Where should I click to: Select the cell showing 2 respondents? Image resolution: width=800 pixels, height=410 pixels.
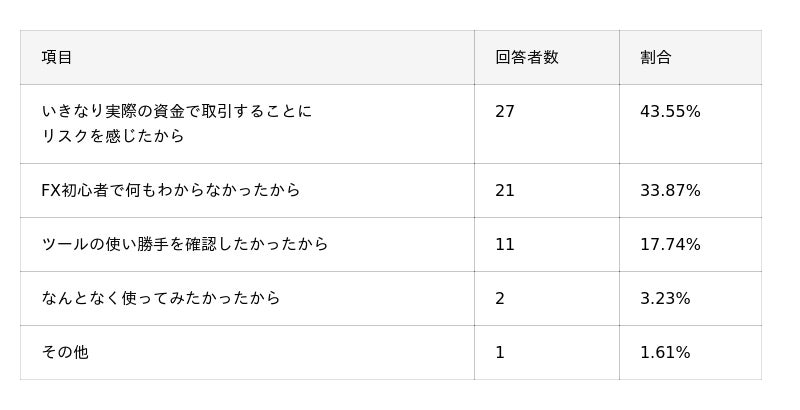500,298
